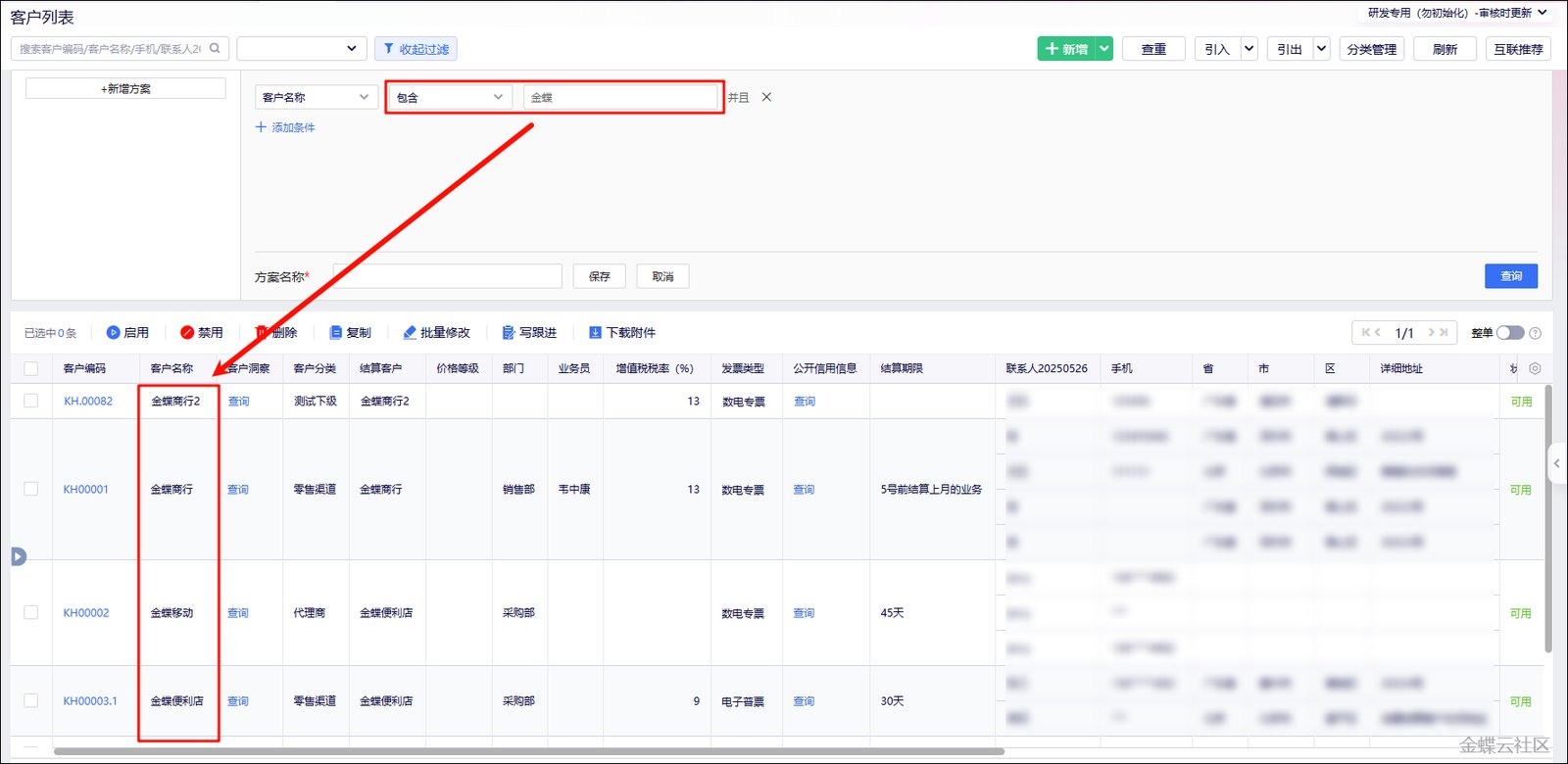This screenshot has height=764, width=1568.
Task: Expand the 引入 dropdown arrow
Action: [x=1249, y=49]
